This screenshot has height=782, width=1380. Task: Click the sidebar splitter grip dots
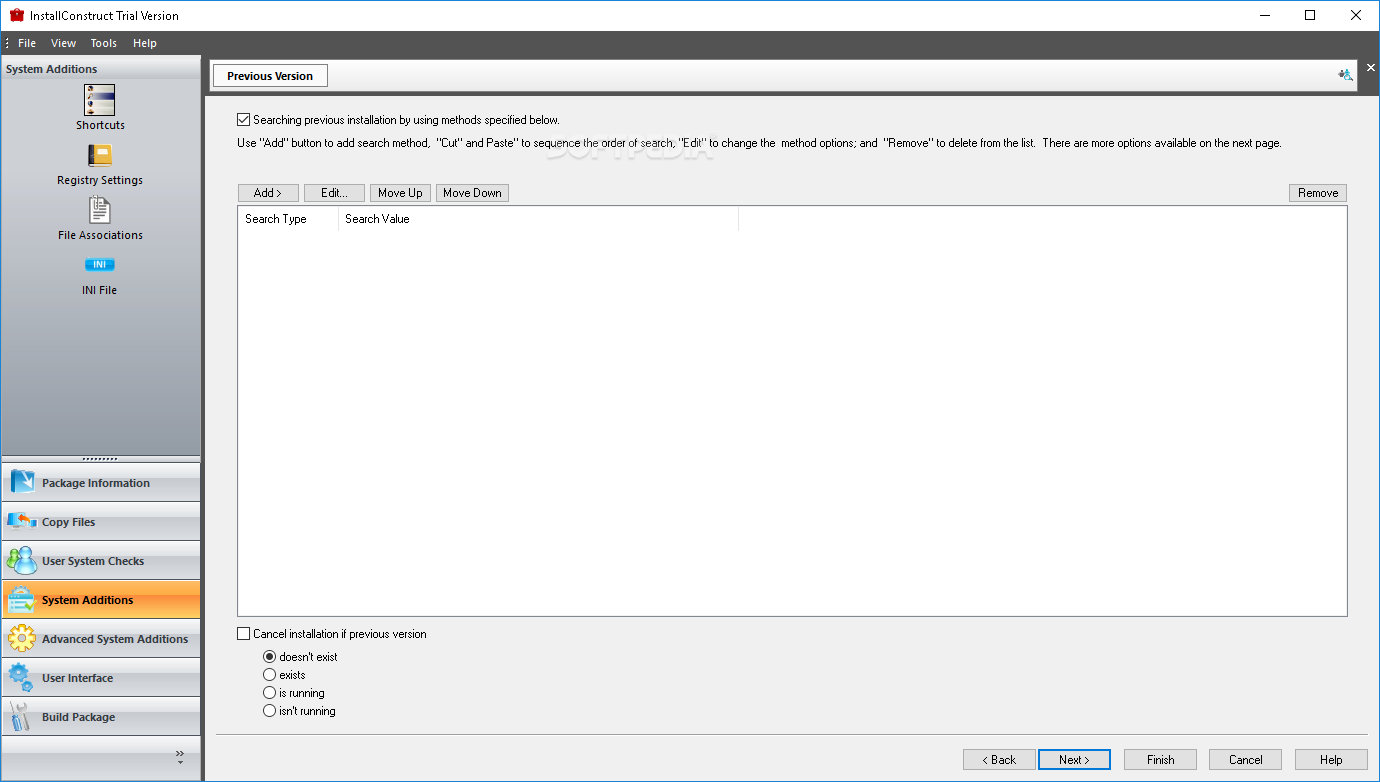[x=100, y=459]
